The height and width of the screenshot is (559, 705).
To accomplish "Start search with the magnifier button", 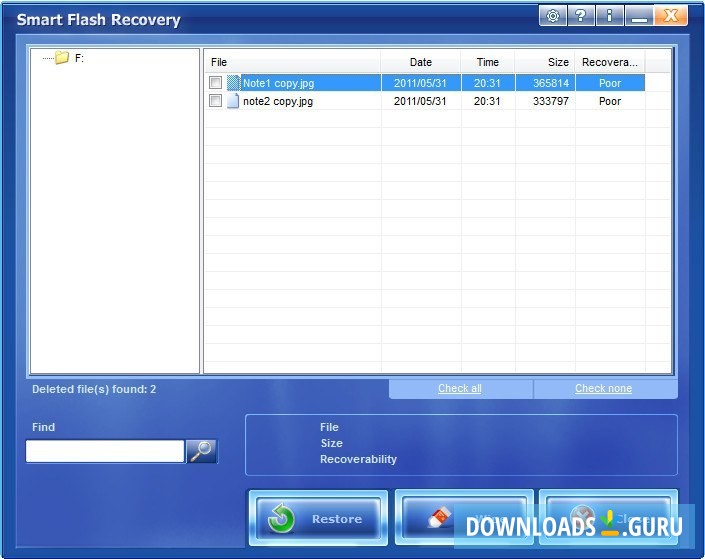I will coord(201,451).
